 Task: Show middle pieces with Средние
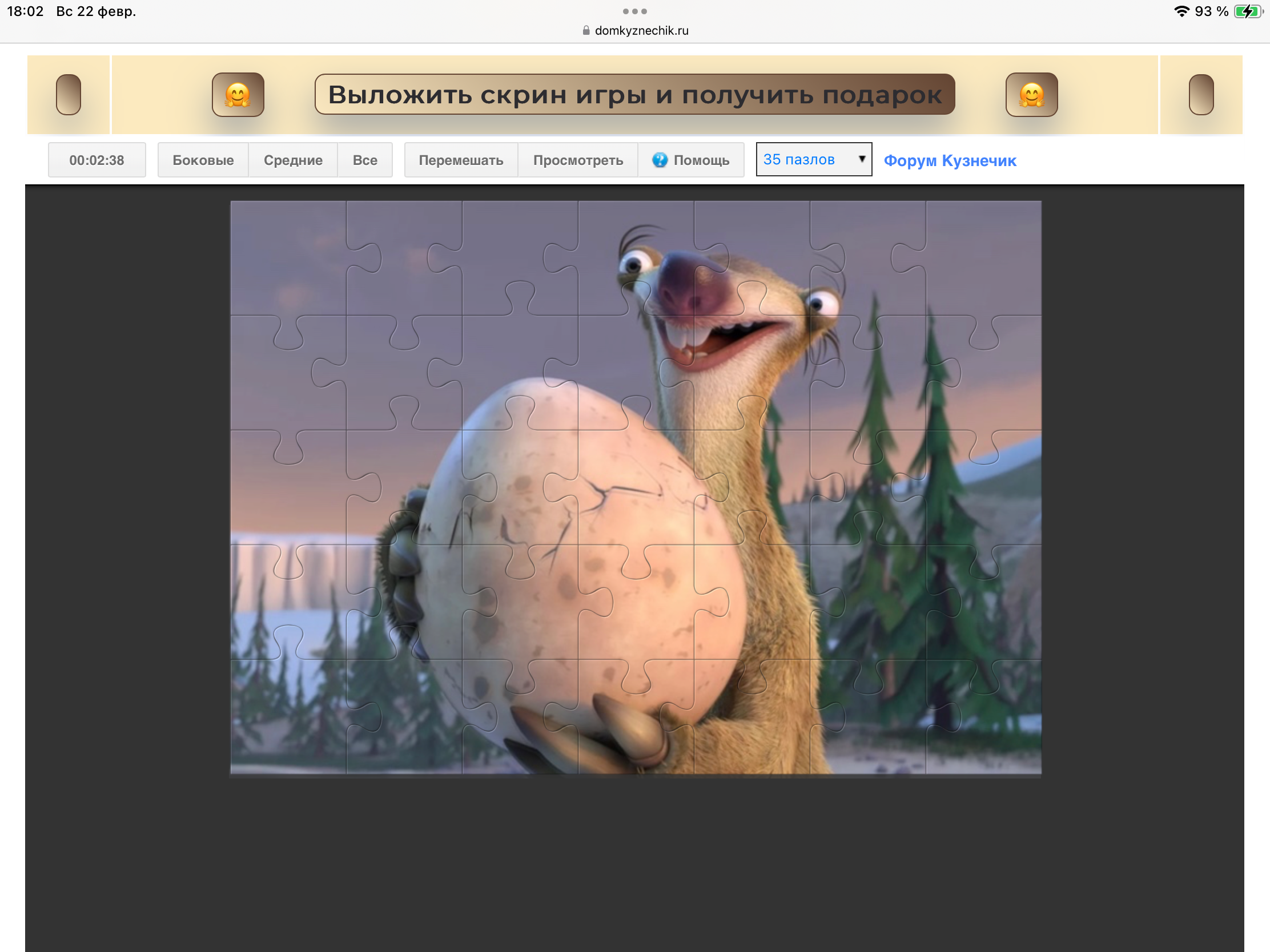[x=293, y=160]
